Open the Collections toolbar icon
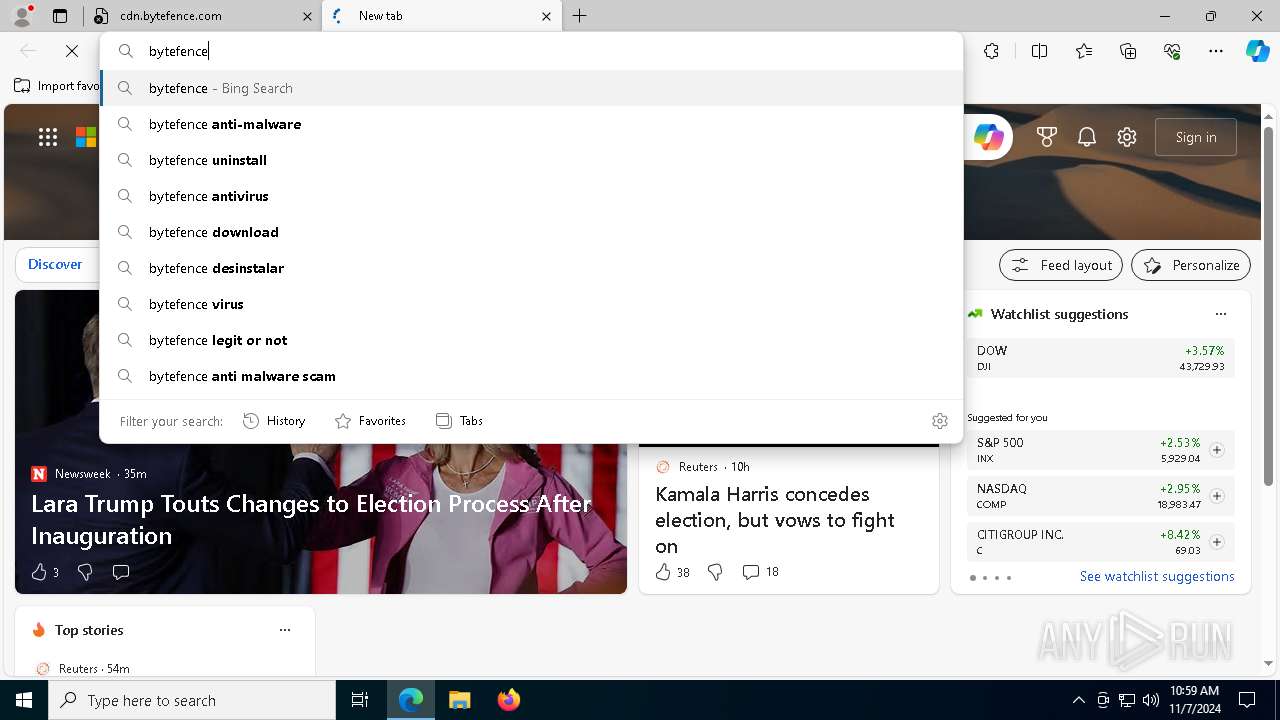1280x720 pixels. coord(1128,51)
